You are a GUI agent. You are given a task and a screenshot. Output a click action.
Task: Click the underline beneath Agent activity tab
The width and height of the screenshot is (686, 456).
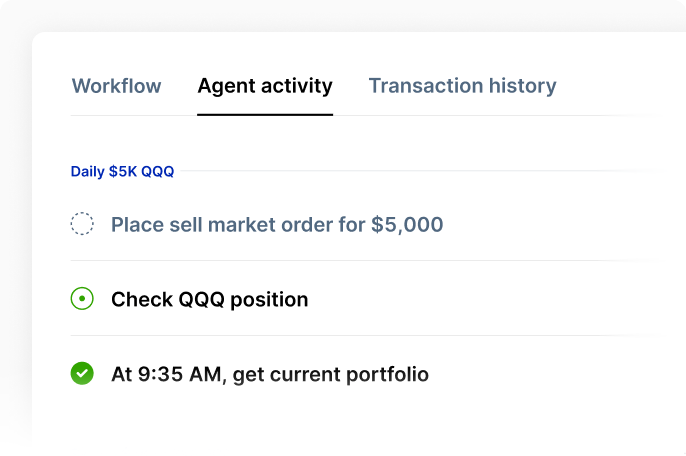(265, 115)
